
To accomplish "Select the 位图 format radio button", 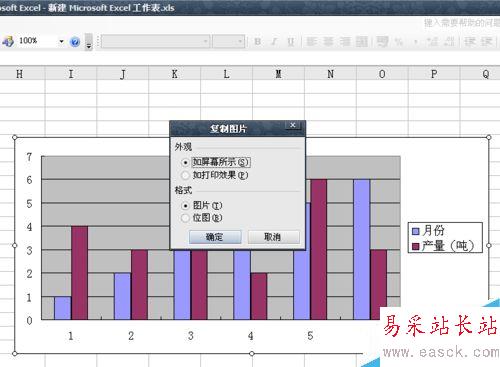I will coord(185,218).
